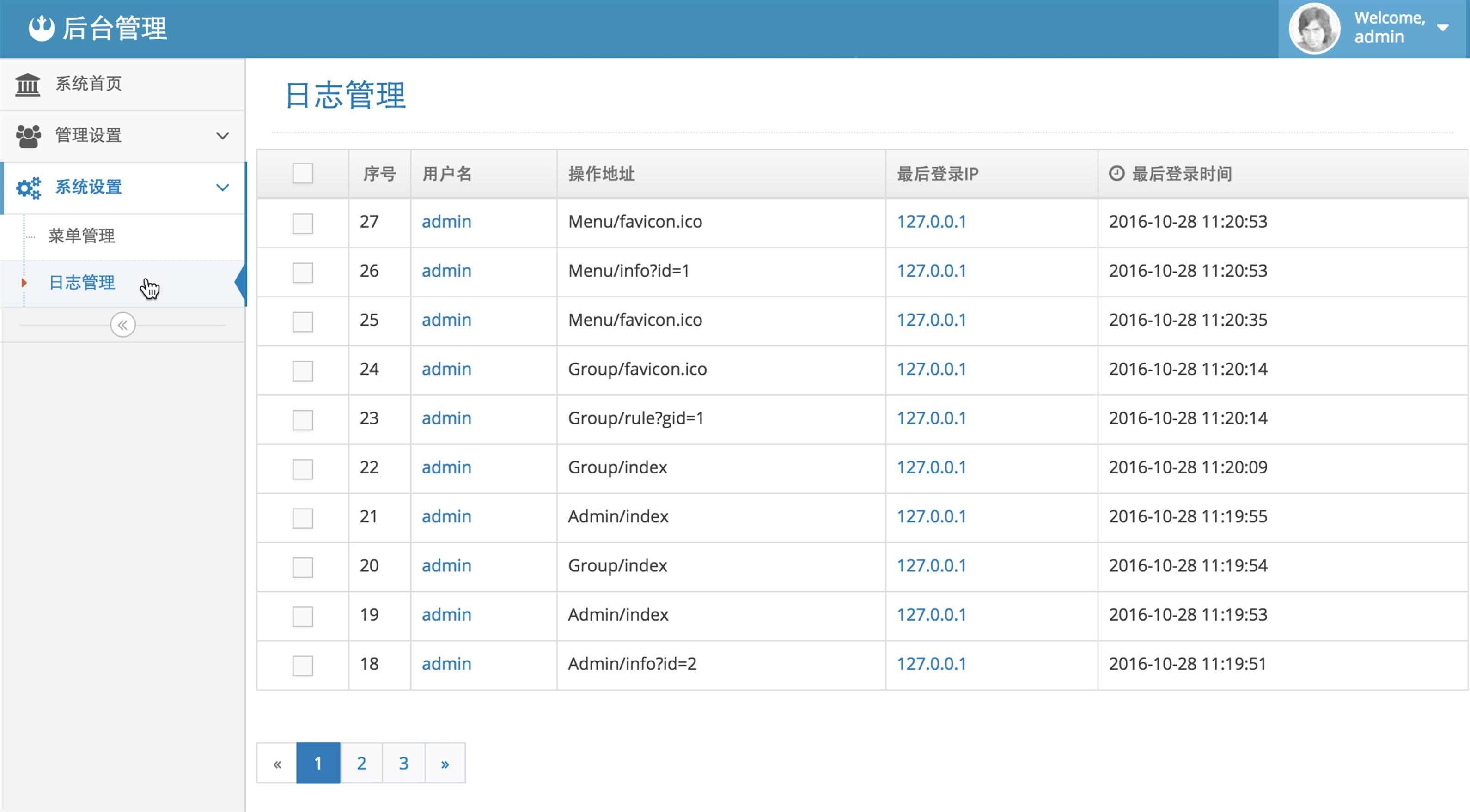Screen dimensions: 1470x812
Task: Go to page 2 of the log list
Action: click(x=361, y=763)
